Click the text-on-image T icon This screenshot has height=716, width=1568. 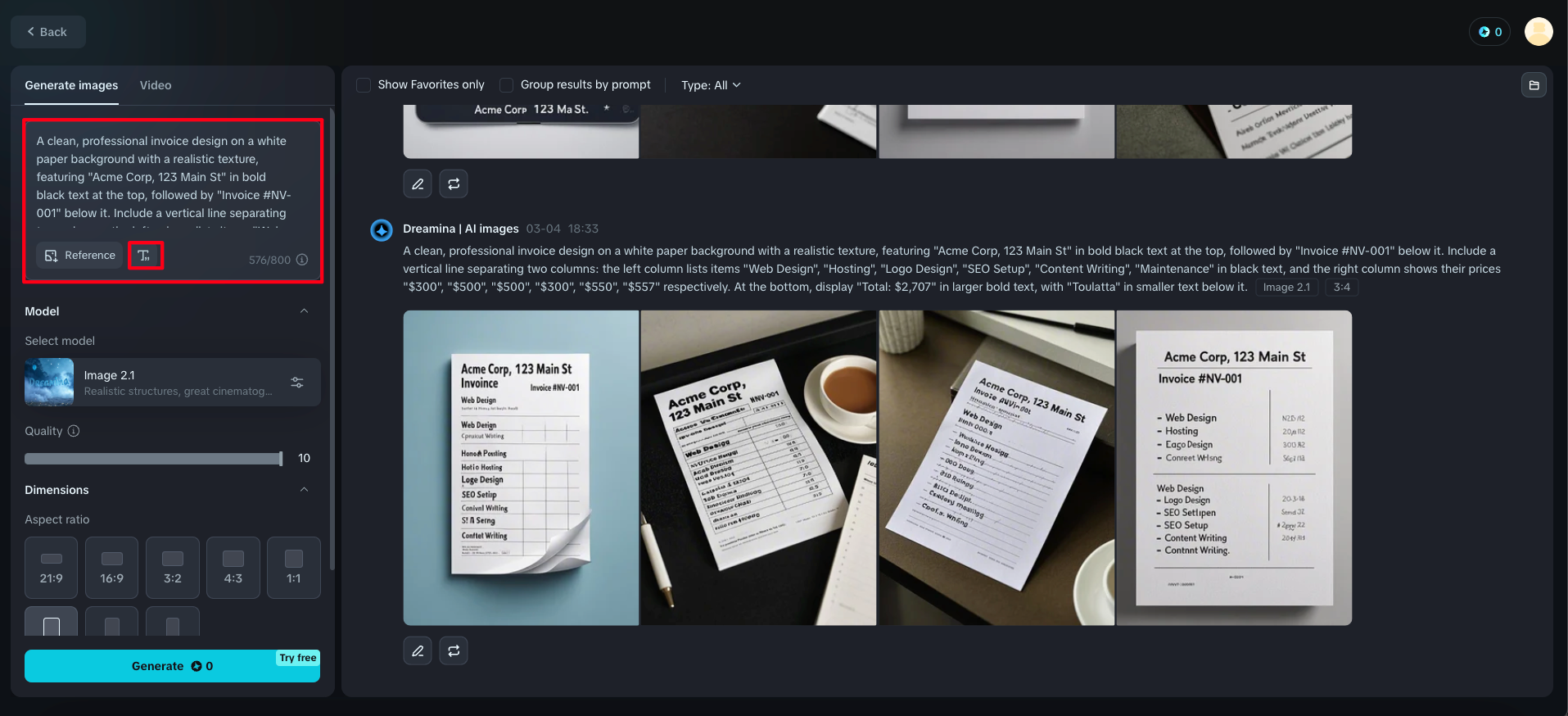pos(145,256)
